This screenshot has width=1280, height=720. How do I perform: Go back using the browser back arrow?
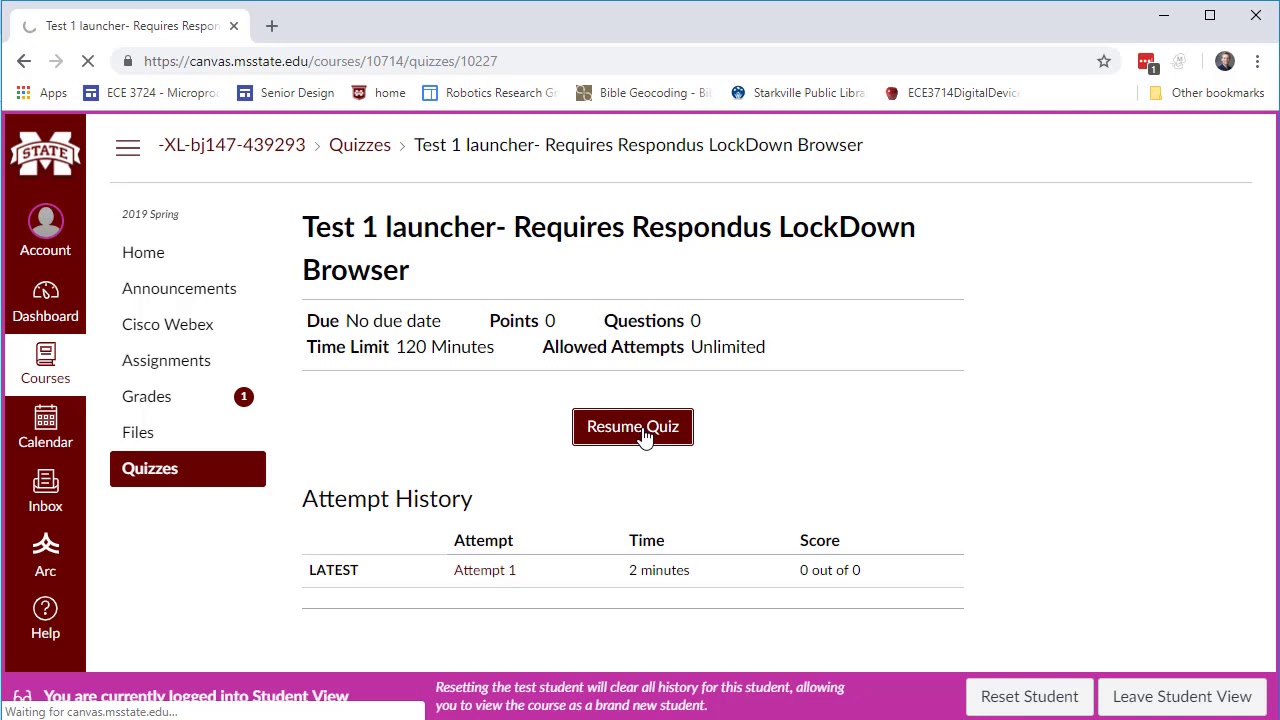point(24,61)
